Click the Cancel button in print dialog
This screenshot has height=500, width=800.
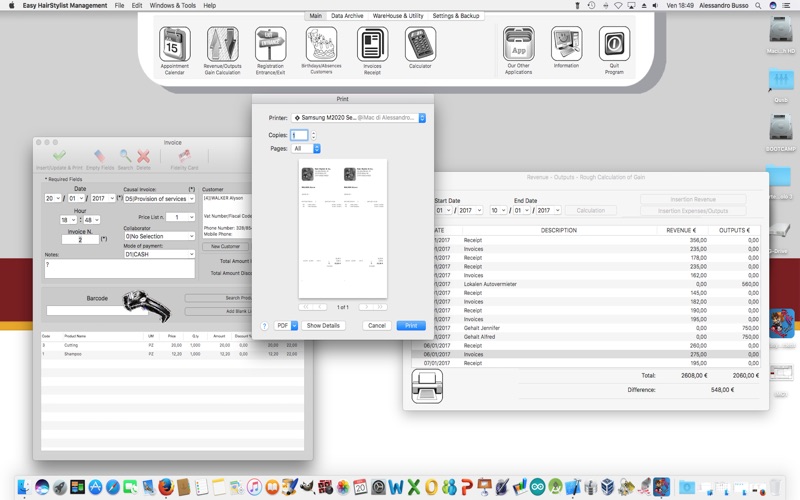point(377,326)
